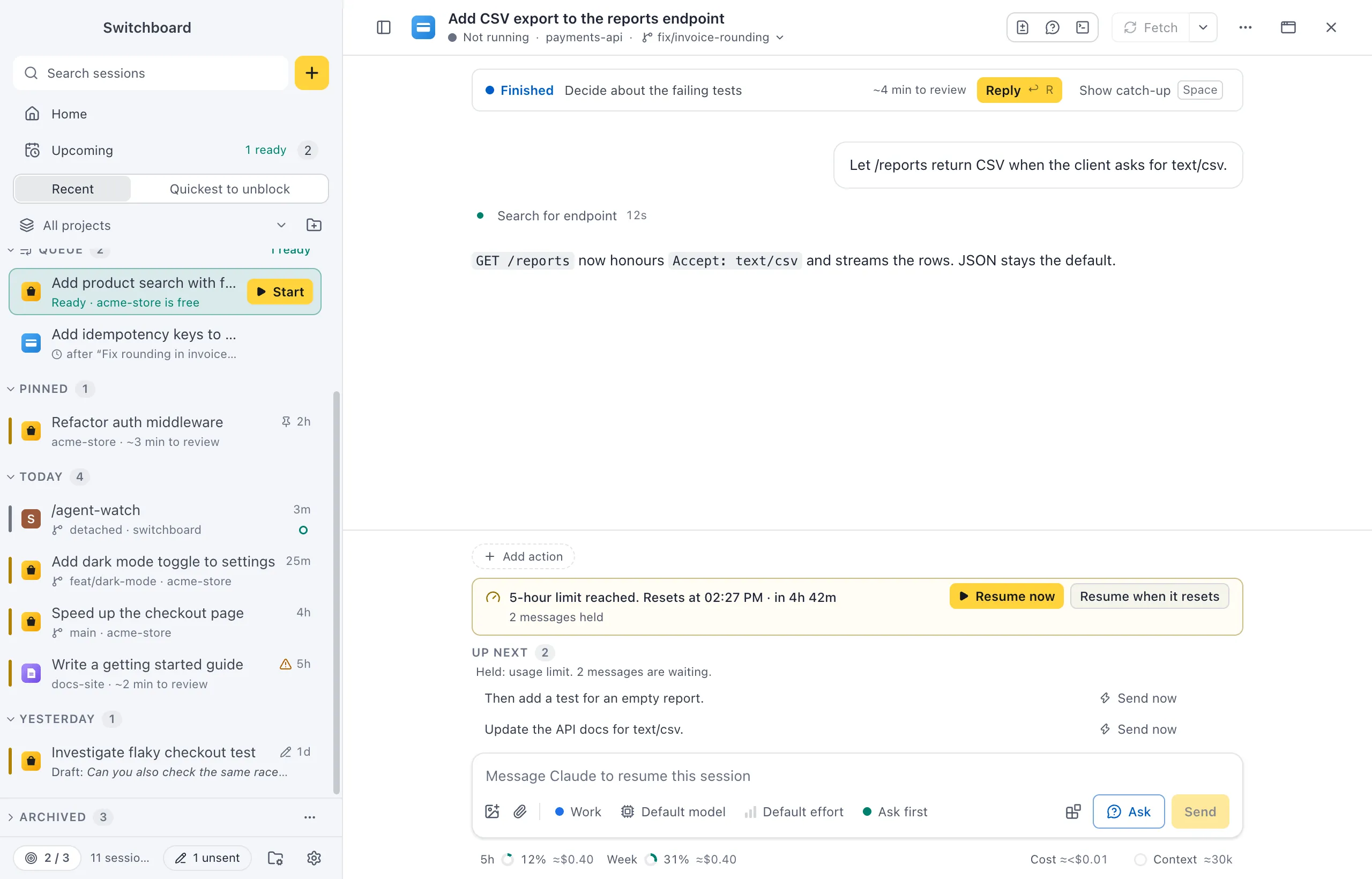Open the diff document icon in header
Image resolution: width=1372 pixels, height=879 pixels.
click(x=1022, y=27)
